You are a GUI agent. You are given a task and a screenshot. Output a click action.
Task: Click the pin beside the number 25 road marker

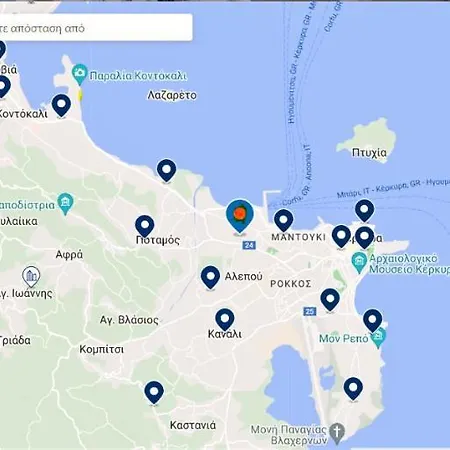[330, 300]
